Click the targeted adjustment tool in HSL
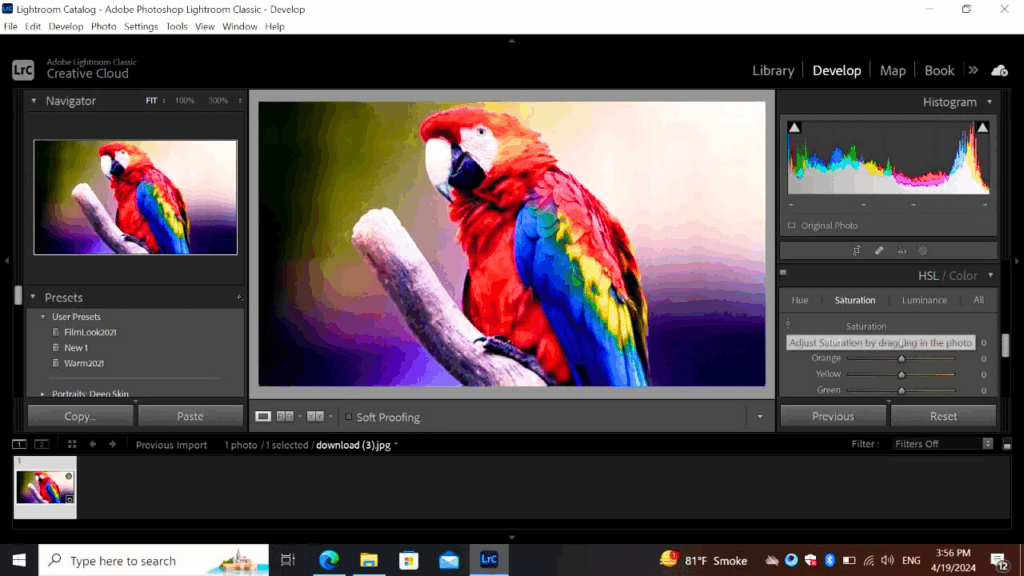This screenshot has width=1024, height=576. tap(788, 325)
